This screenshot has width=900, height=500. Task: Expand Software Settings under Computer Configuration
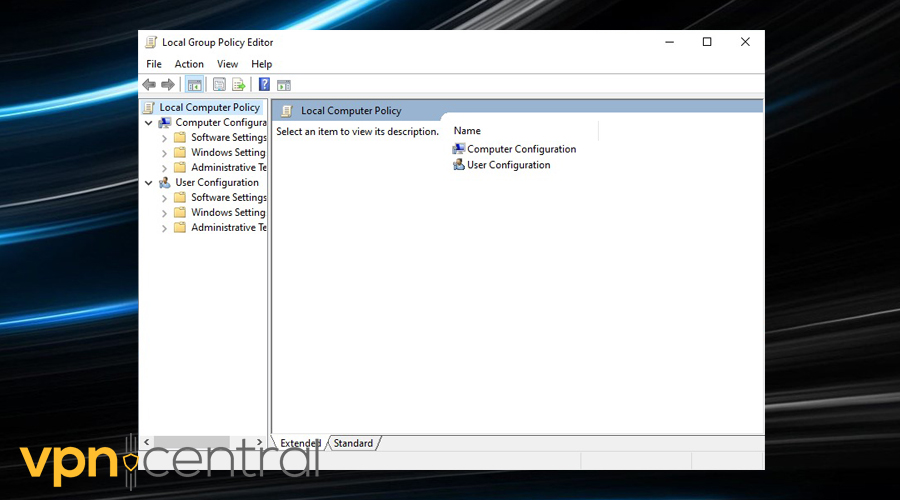coord(164,138)
